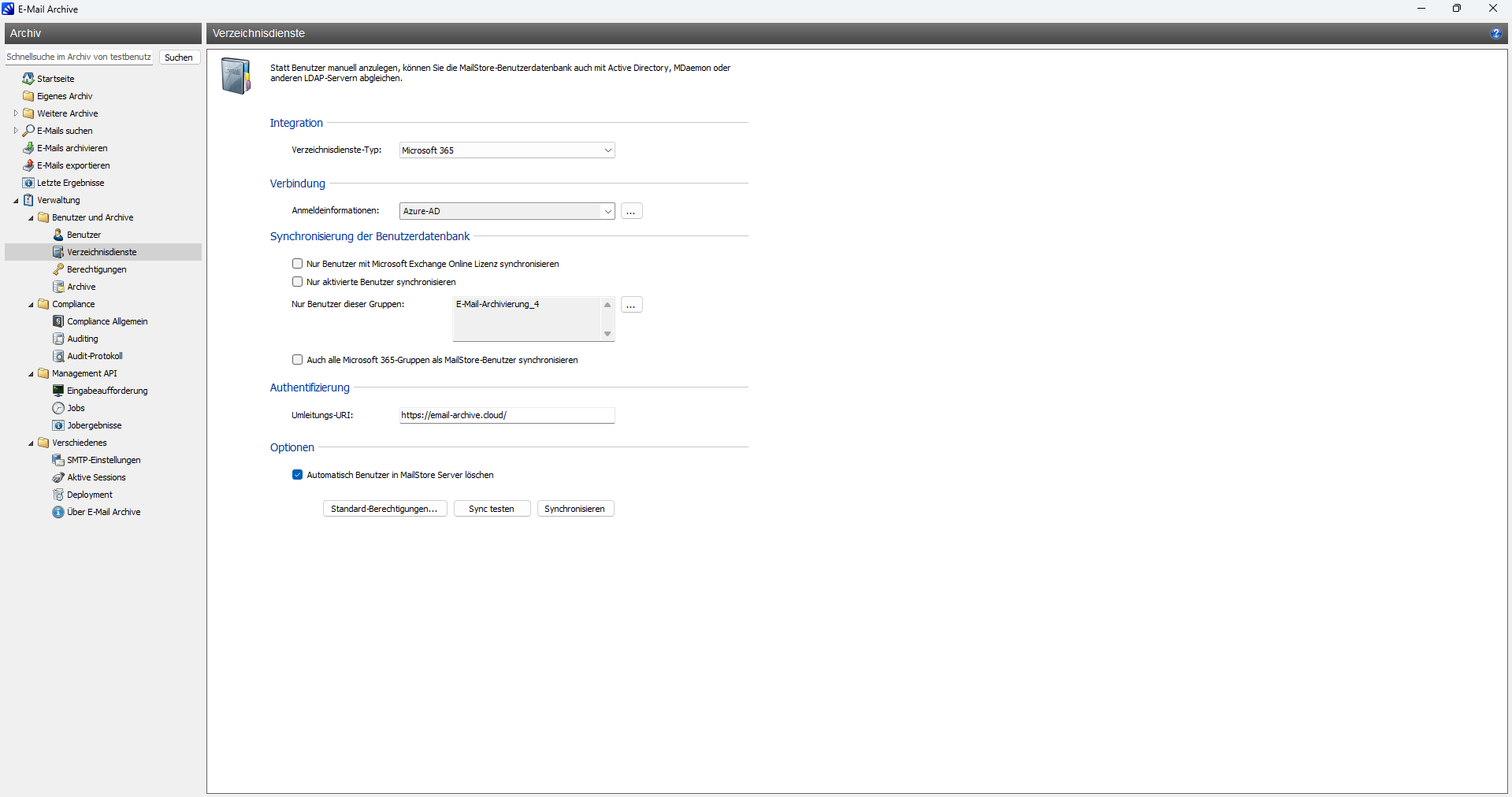Click the Eingabeaufforderung console icon
The height and width of the screenshot is (797, 1512).
point(58,391)
